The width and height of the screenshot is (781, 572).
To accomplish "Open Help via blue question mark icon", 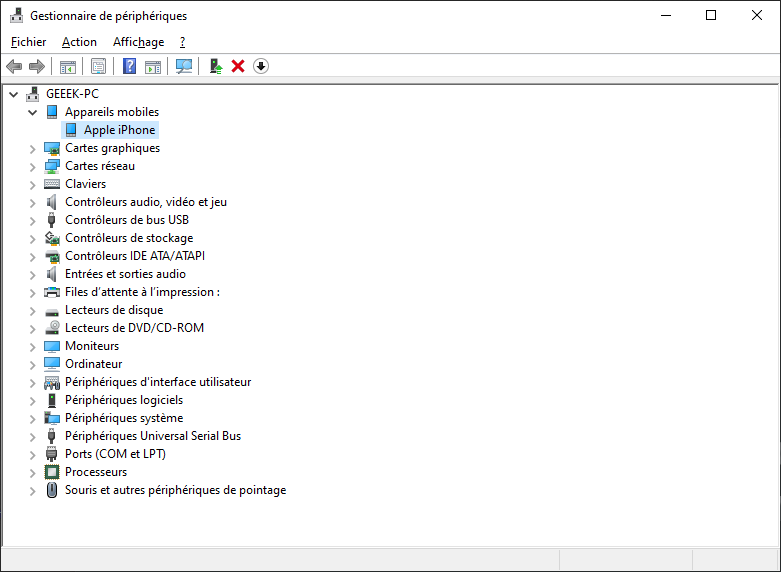I will (129, 66).
